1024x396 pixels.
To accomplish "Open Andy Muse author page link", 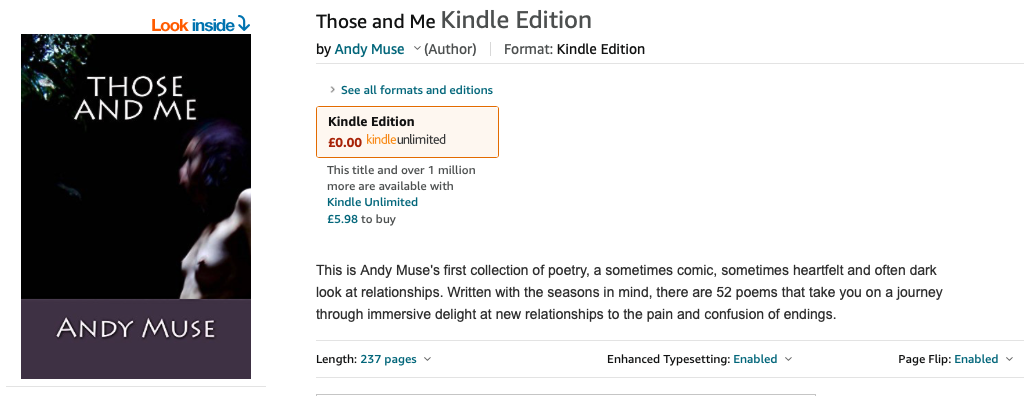I will pos(369,49).
